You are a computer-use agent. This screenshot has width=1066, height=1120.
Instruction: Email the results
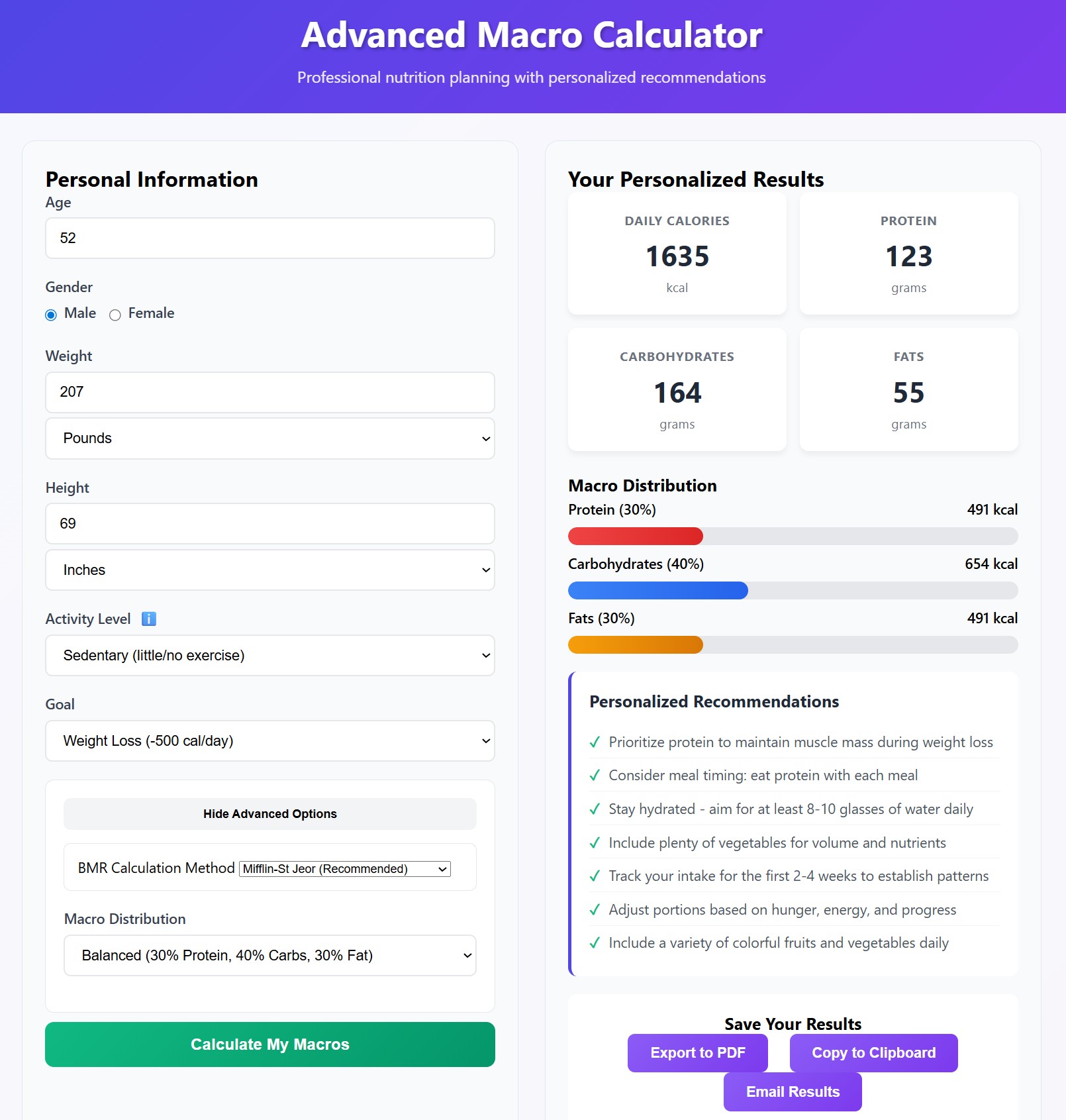793,1091
